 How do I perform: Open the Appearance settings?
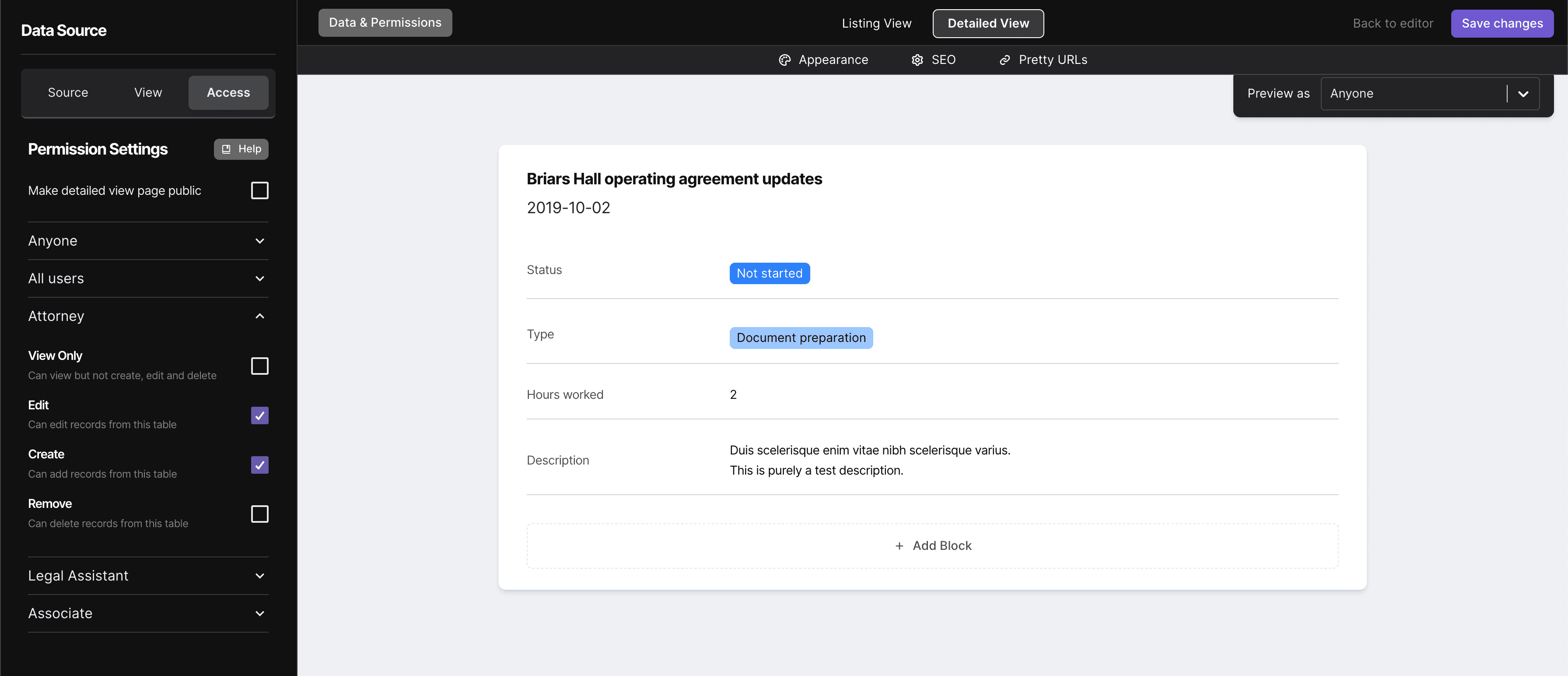(823, 60)
